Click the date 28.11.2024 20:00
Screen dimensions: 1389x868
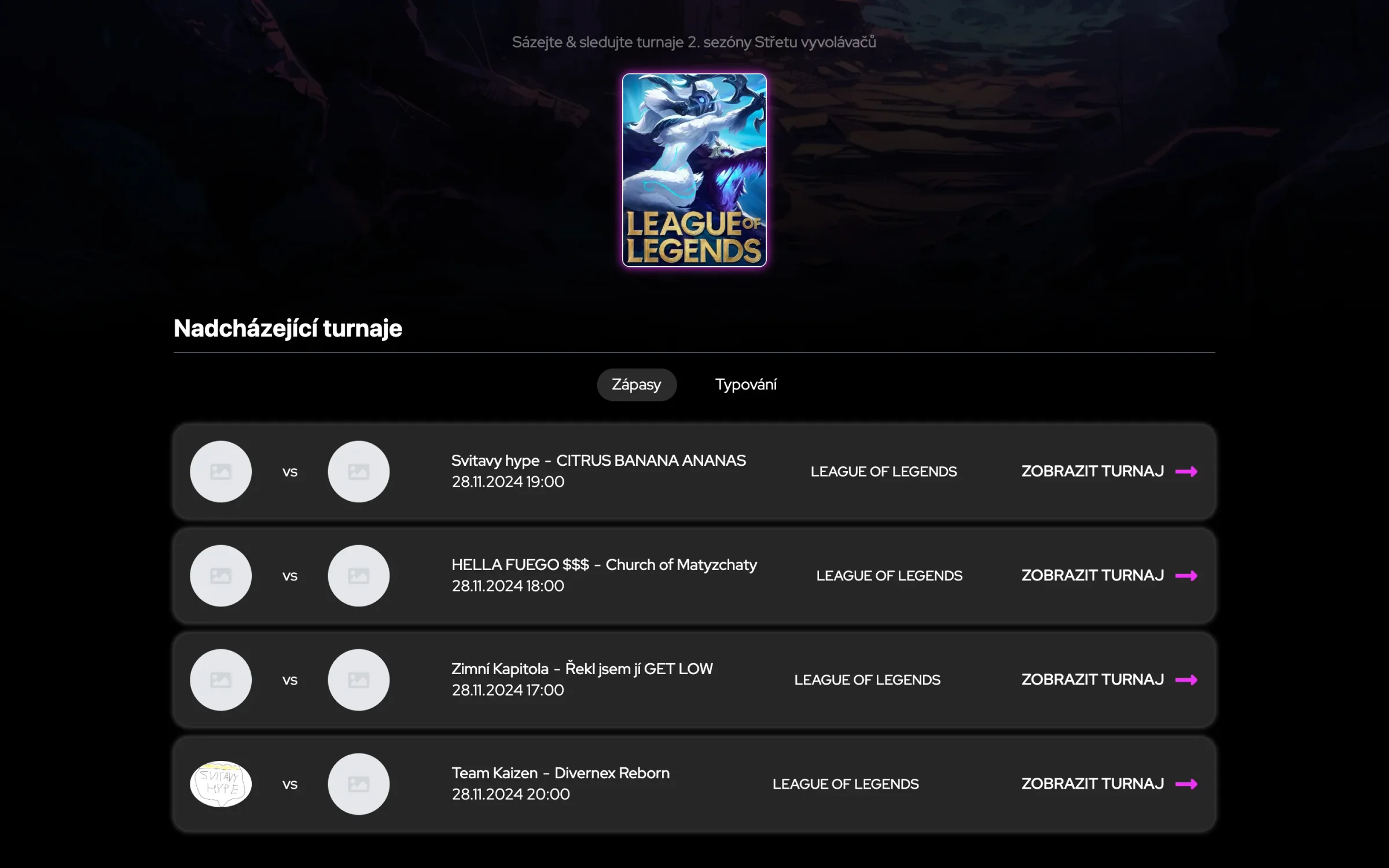pyautogui.click(x=511, y=795)
